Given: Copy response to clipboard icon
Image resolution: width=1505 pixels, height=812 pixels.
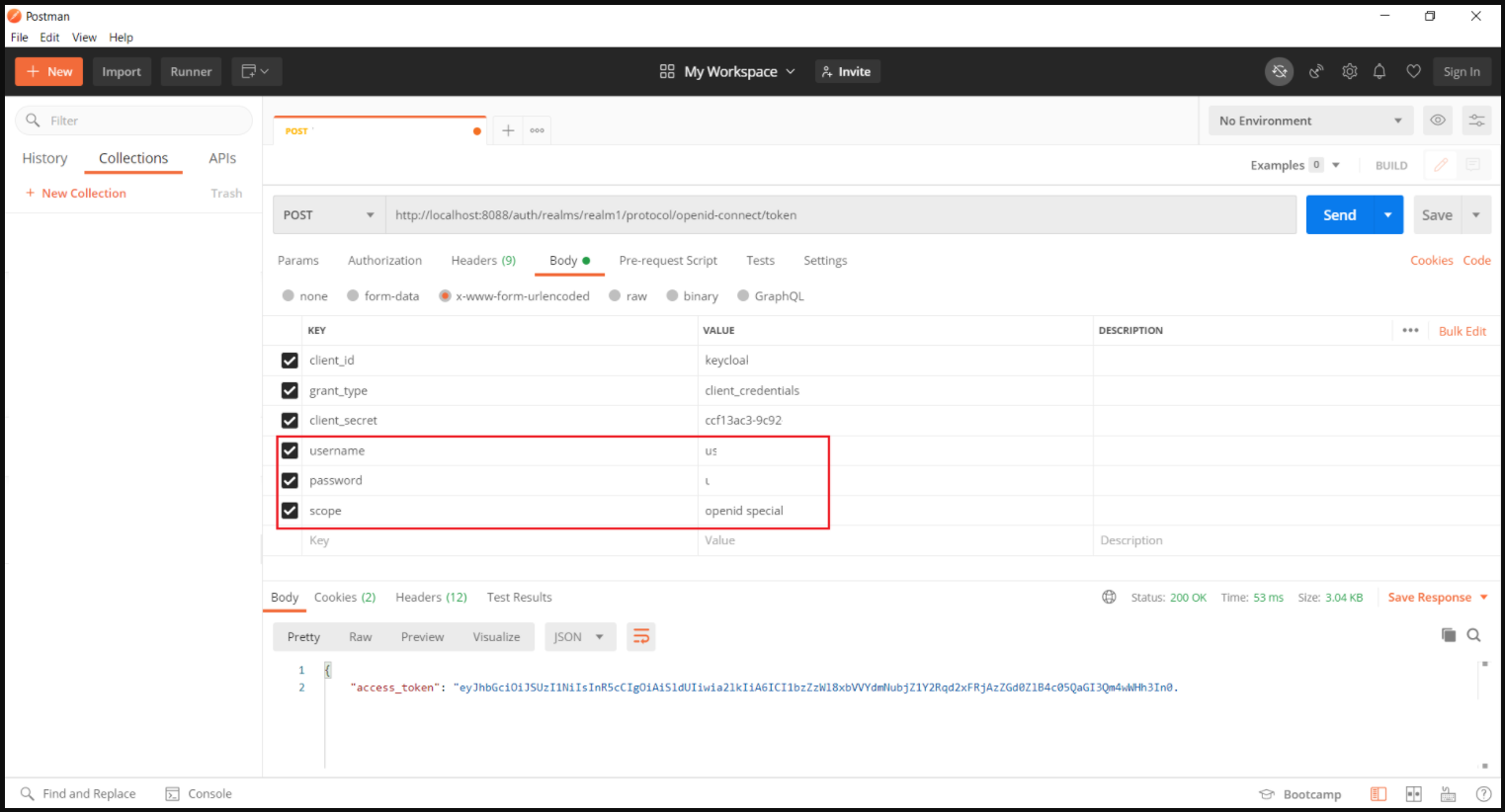Looking at the screenshot, I should (x=1449, y=635).
